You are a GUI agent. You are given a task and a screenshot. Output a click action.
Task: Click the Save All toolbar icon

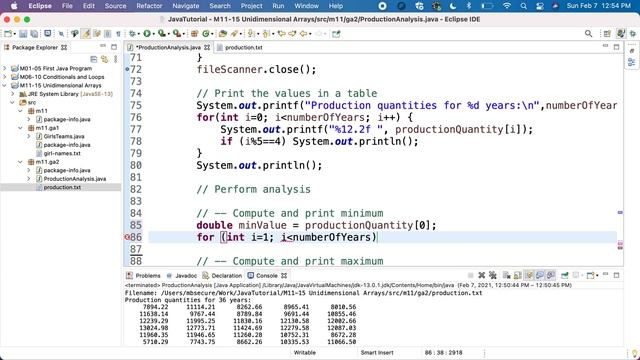(34, 34)
